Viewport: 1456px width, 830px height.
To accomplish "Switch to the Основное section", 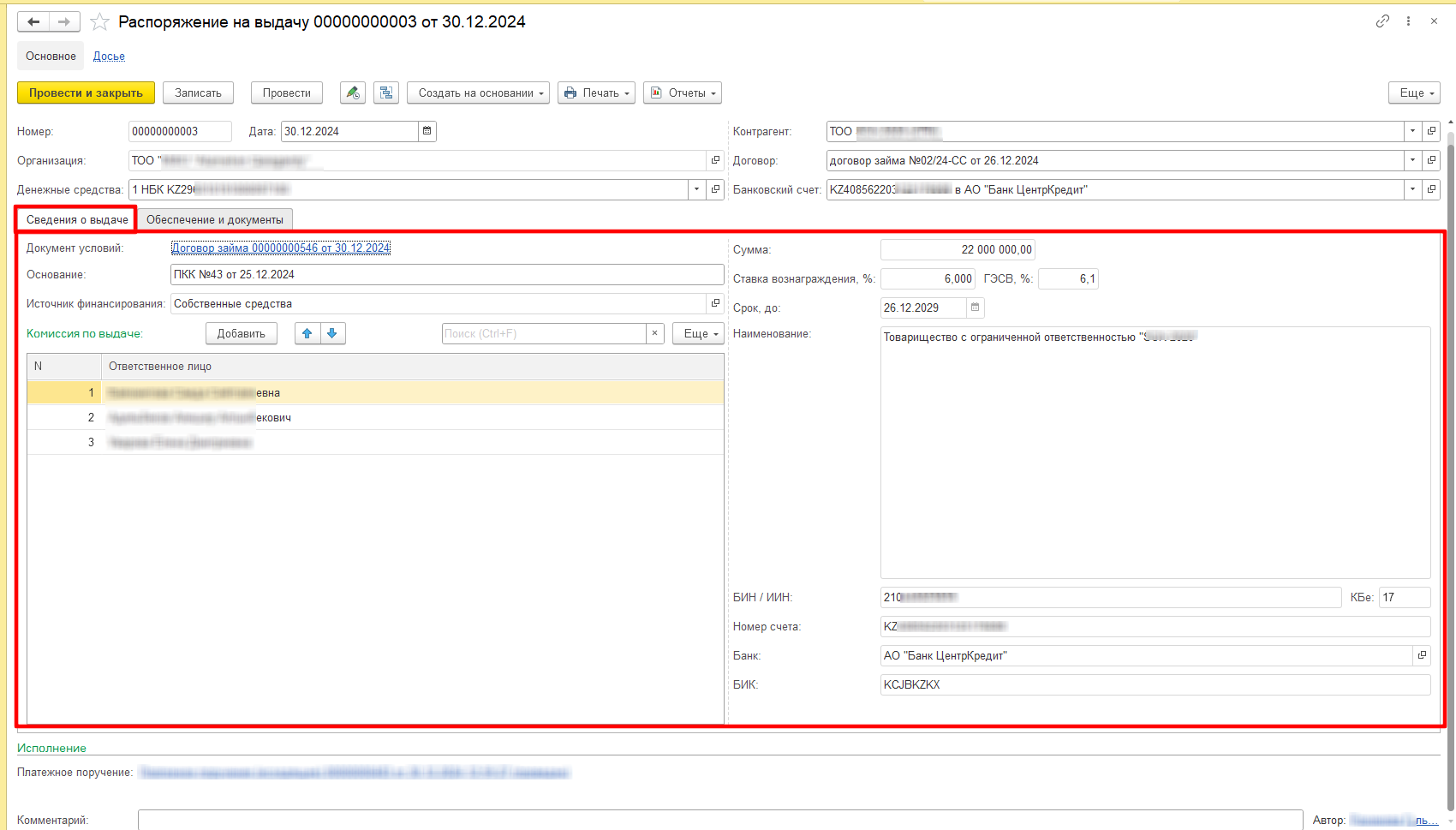I will pos(51,56).
